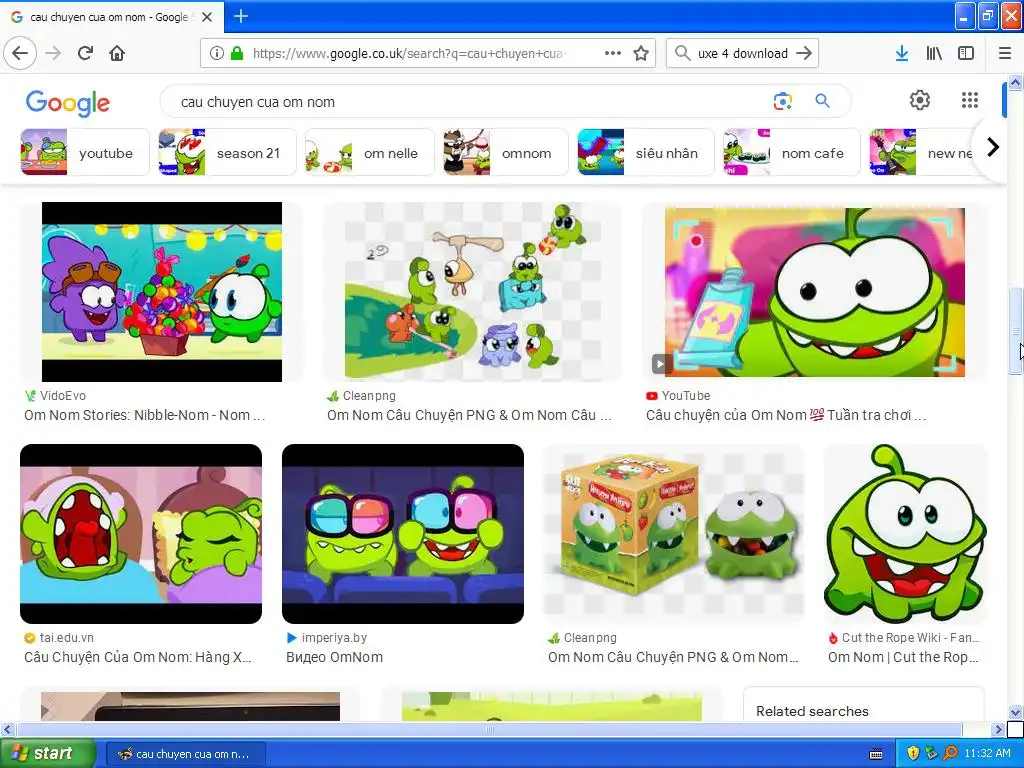The image size is (1024, 768).
Task: Open the Firefox hamburger menu
Action: click(1004, 54)
